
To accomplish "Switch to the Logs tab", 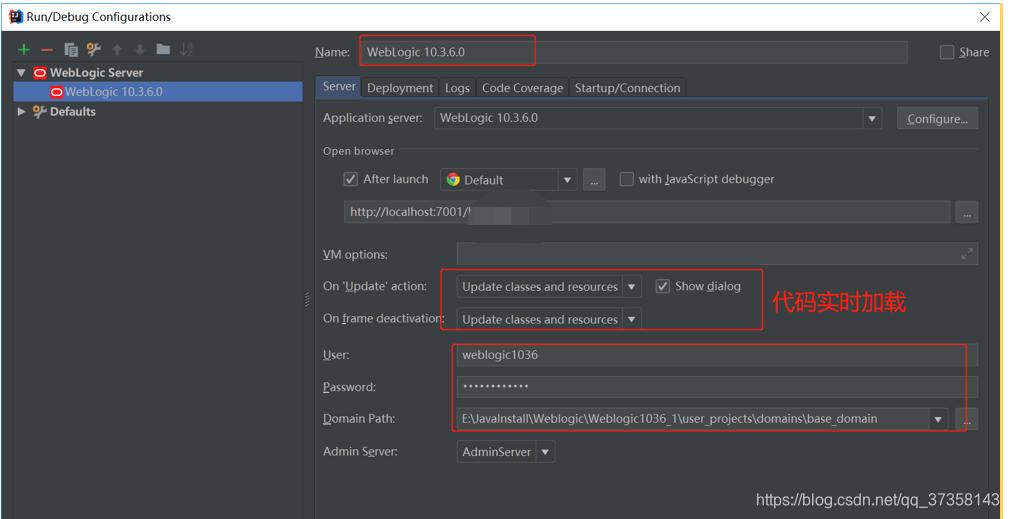I will (x=457, y=88).
